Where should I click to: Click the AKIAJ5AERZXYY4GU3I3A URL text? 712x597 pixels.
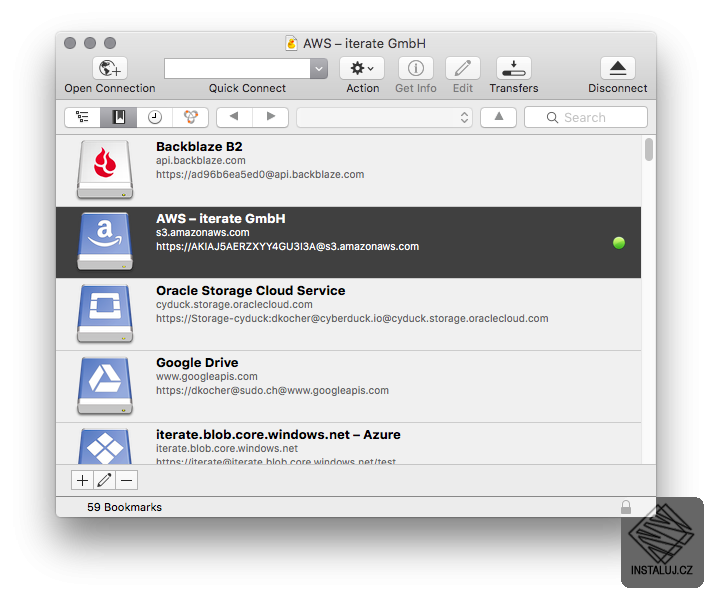click(x=287, y=247)
